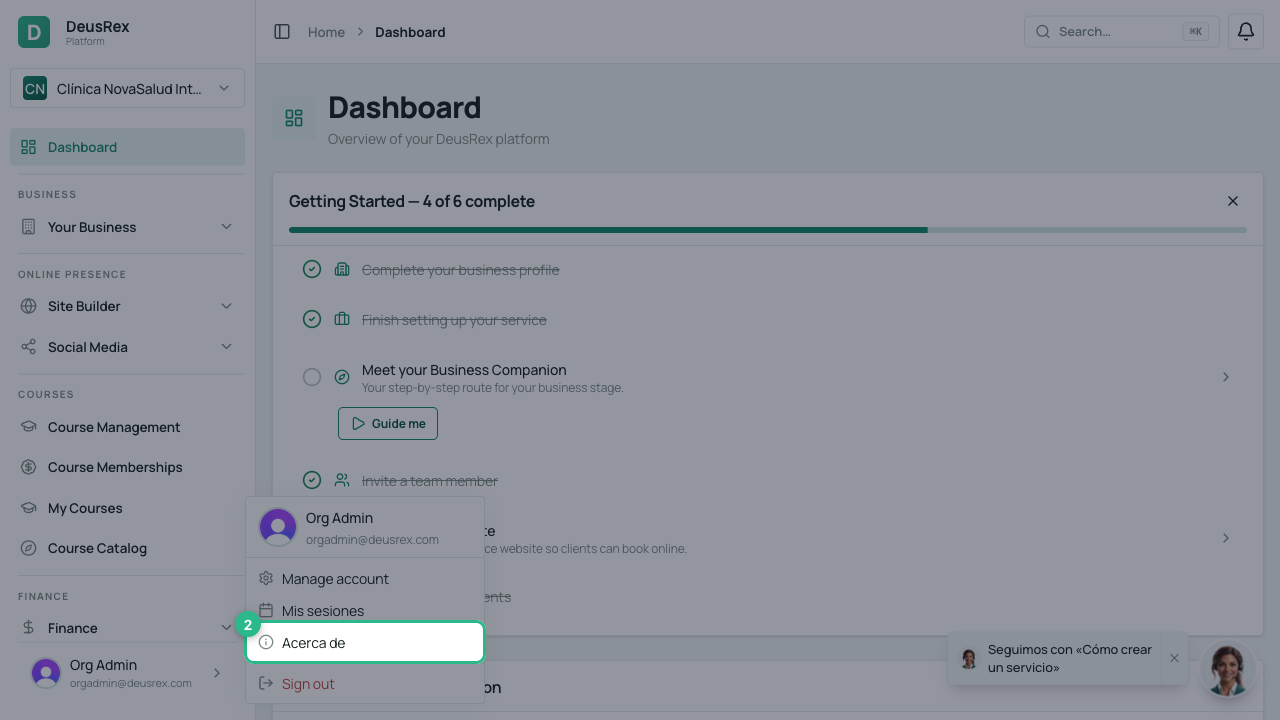
Task: Open notifications bell
Action: [x=1246, y=32]
